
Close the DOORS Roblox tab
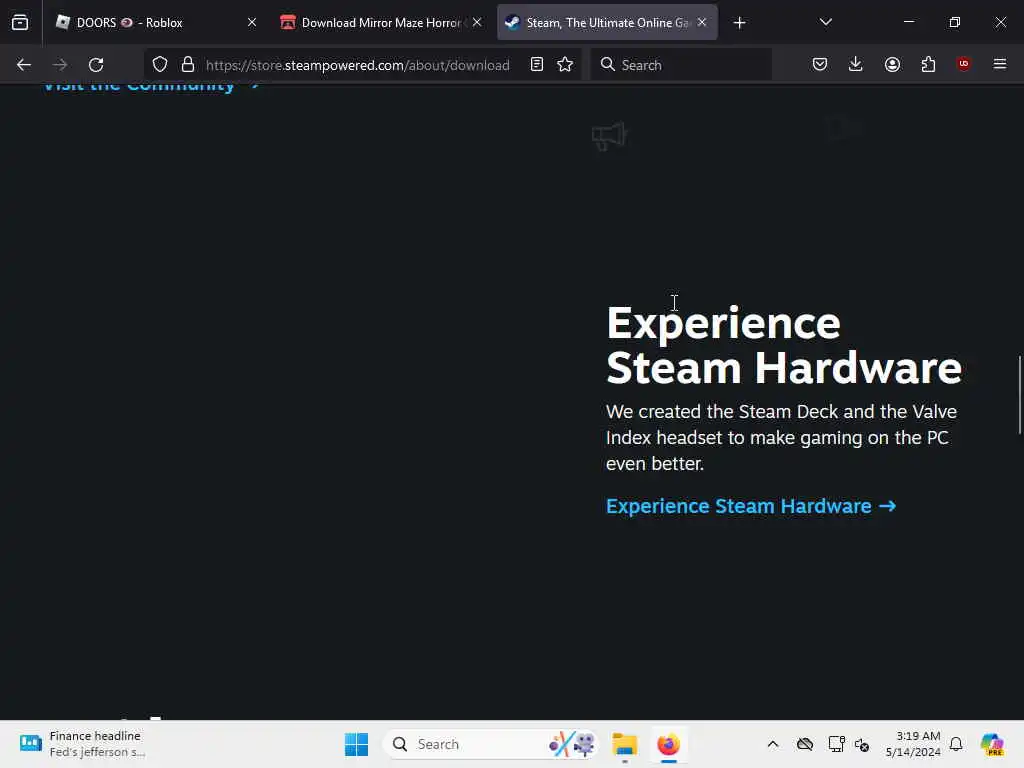tap(251, 23)
